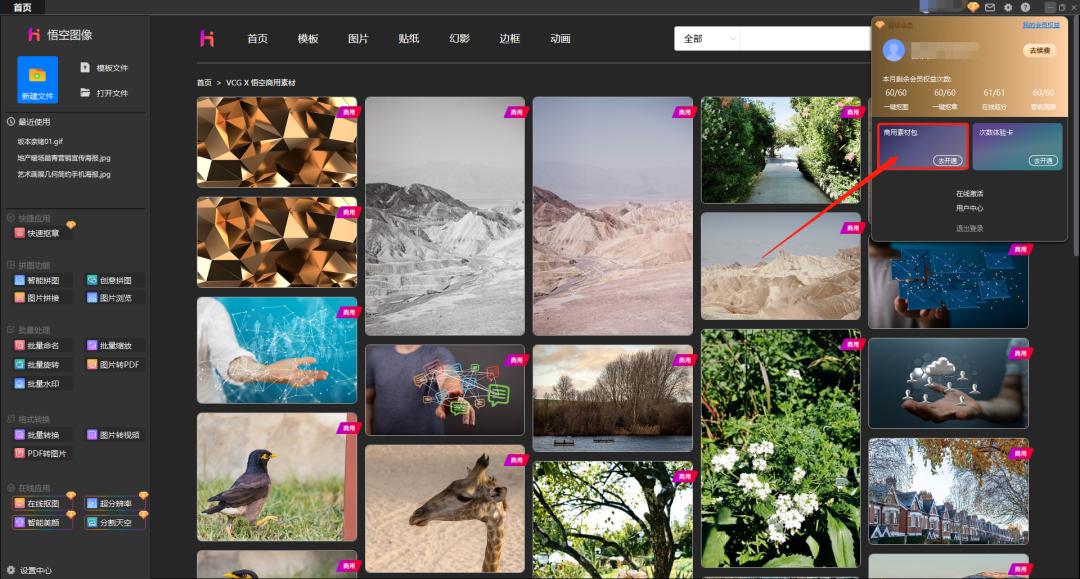
Task: Click the 打开文件 open file icon
Action: click(x=85, y=93)
